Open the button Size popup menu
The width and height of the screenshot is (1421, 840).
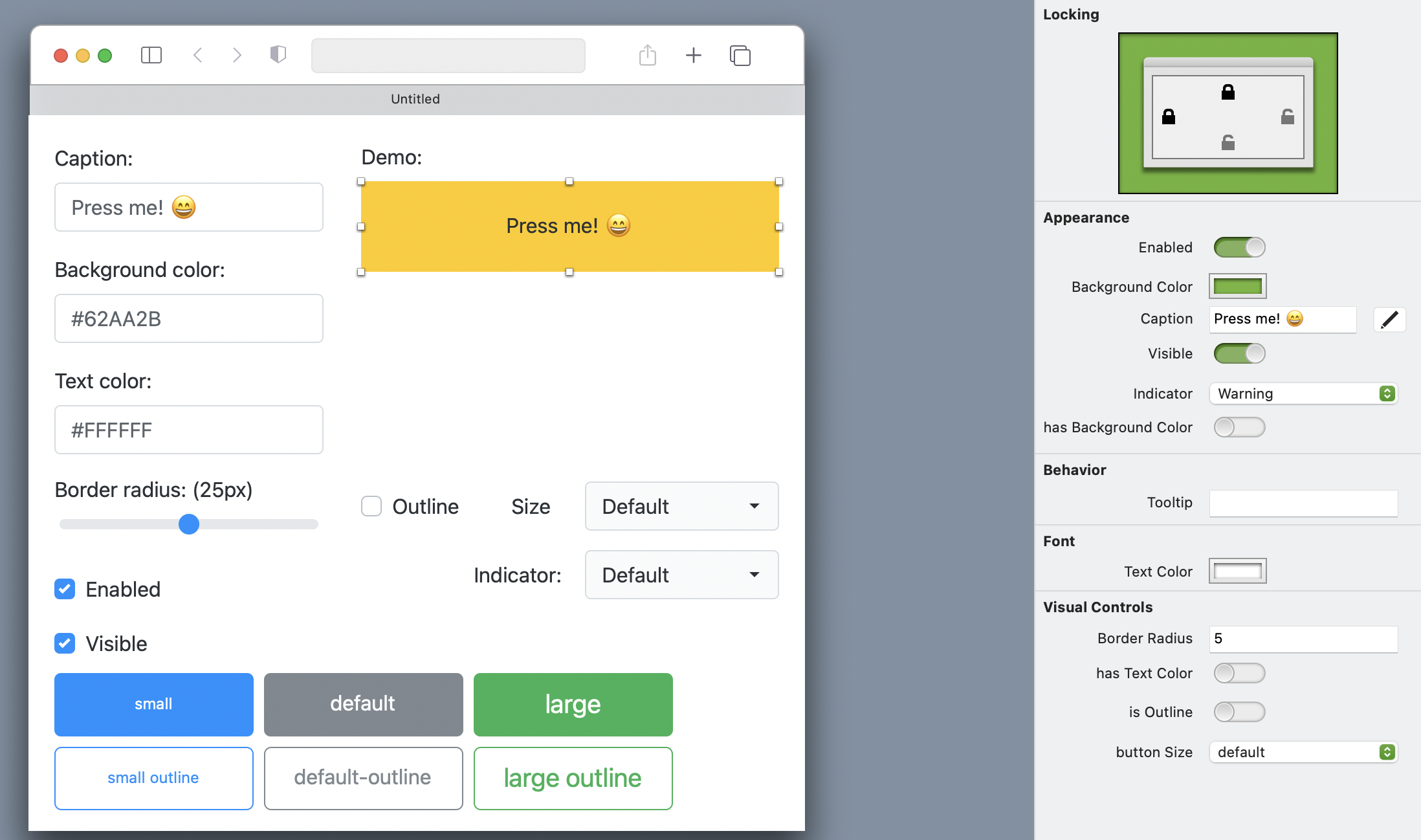click(1303, 752)
